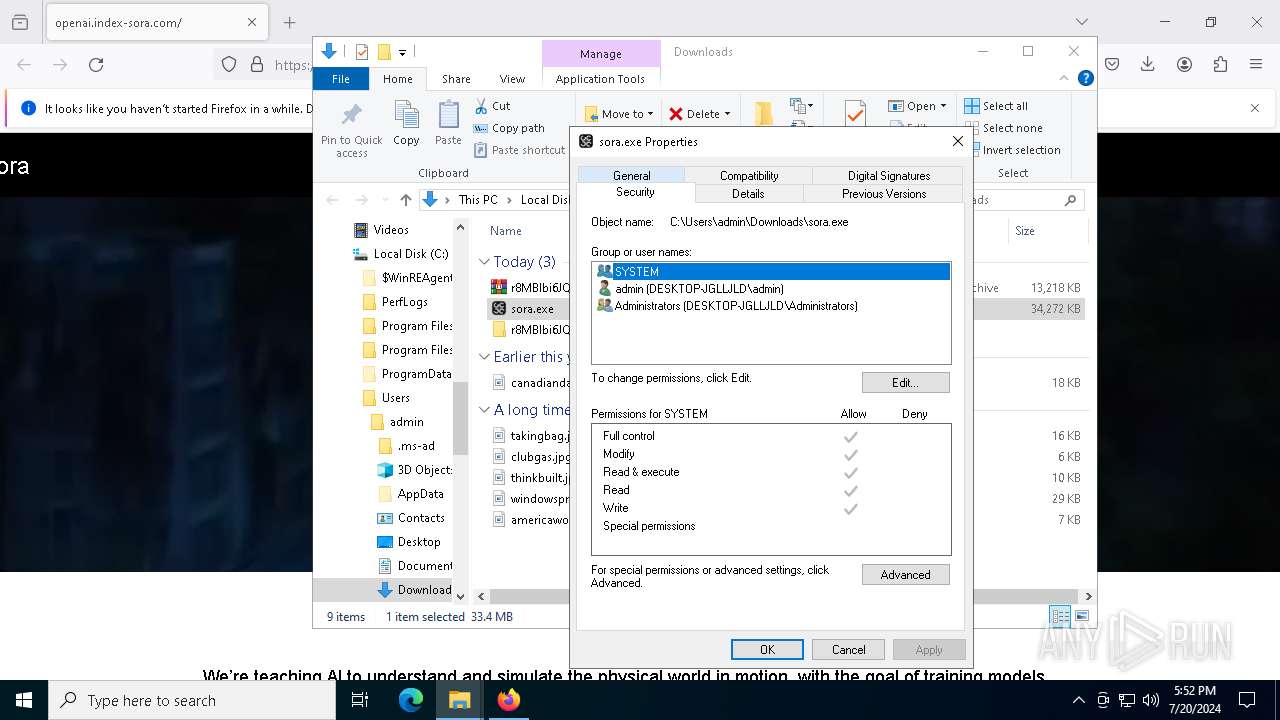Image resolution: width=1280 pixels, height=720 pixels.
Task: Click Invert selection in ribbon
Action: [x=1012, y=150]
